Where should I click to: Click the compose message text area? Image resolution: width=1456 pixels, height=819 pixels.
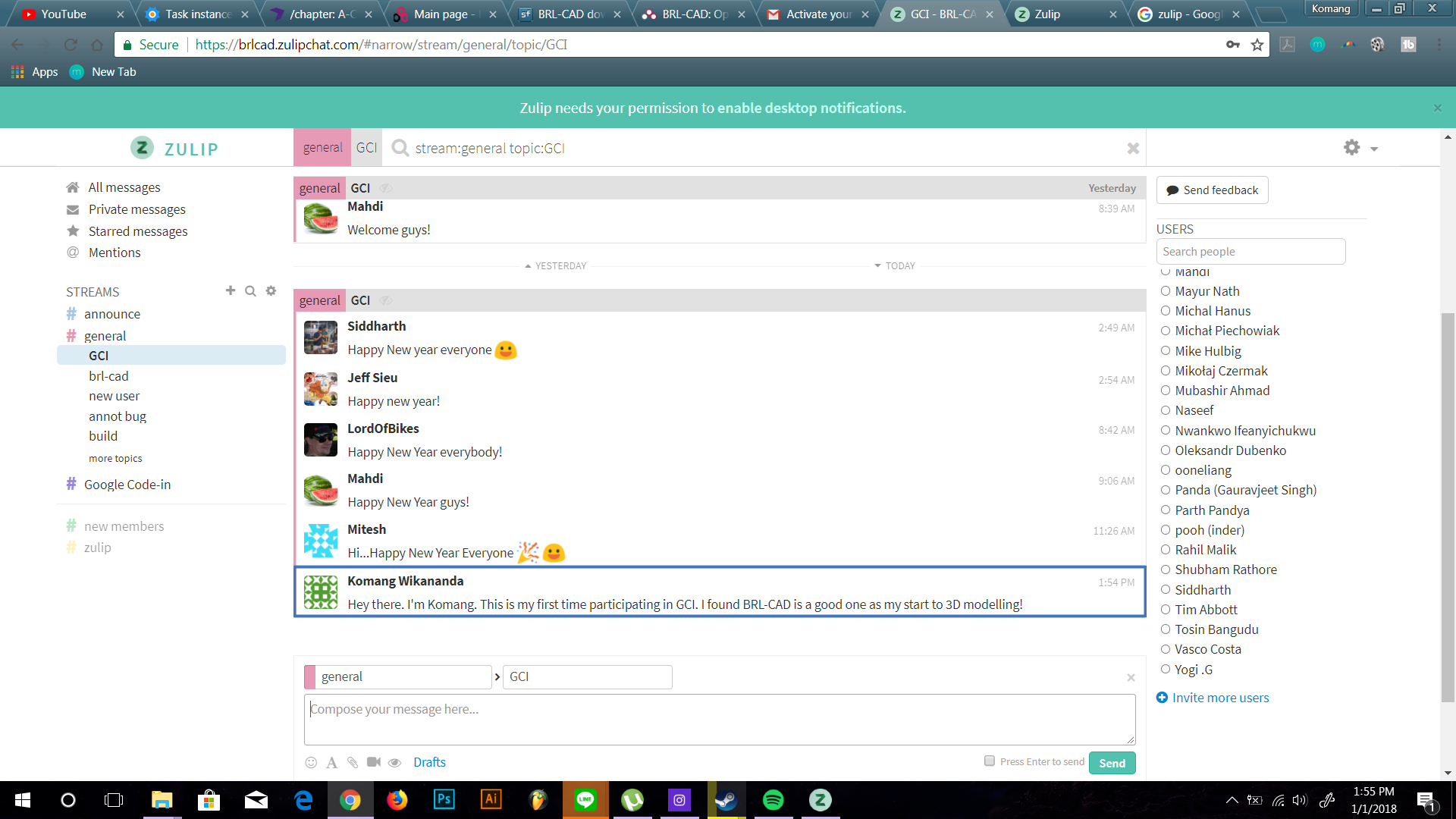click(720, 720)
